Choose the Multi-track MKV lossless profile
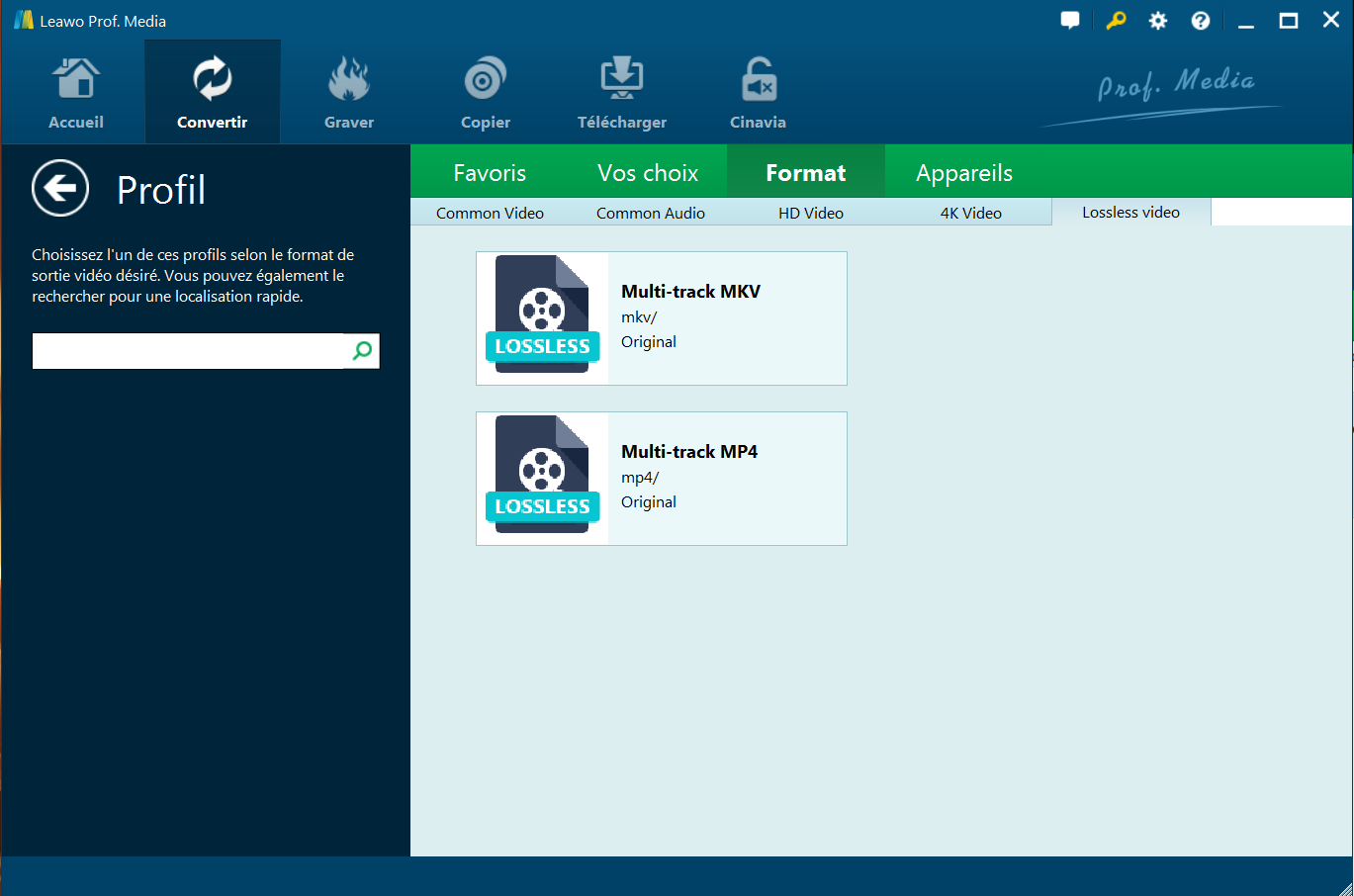 click(661, 318)
